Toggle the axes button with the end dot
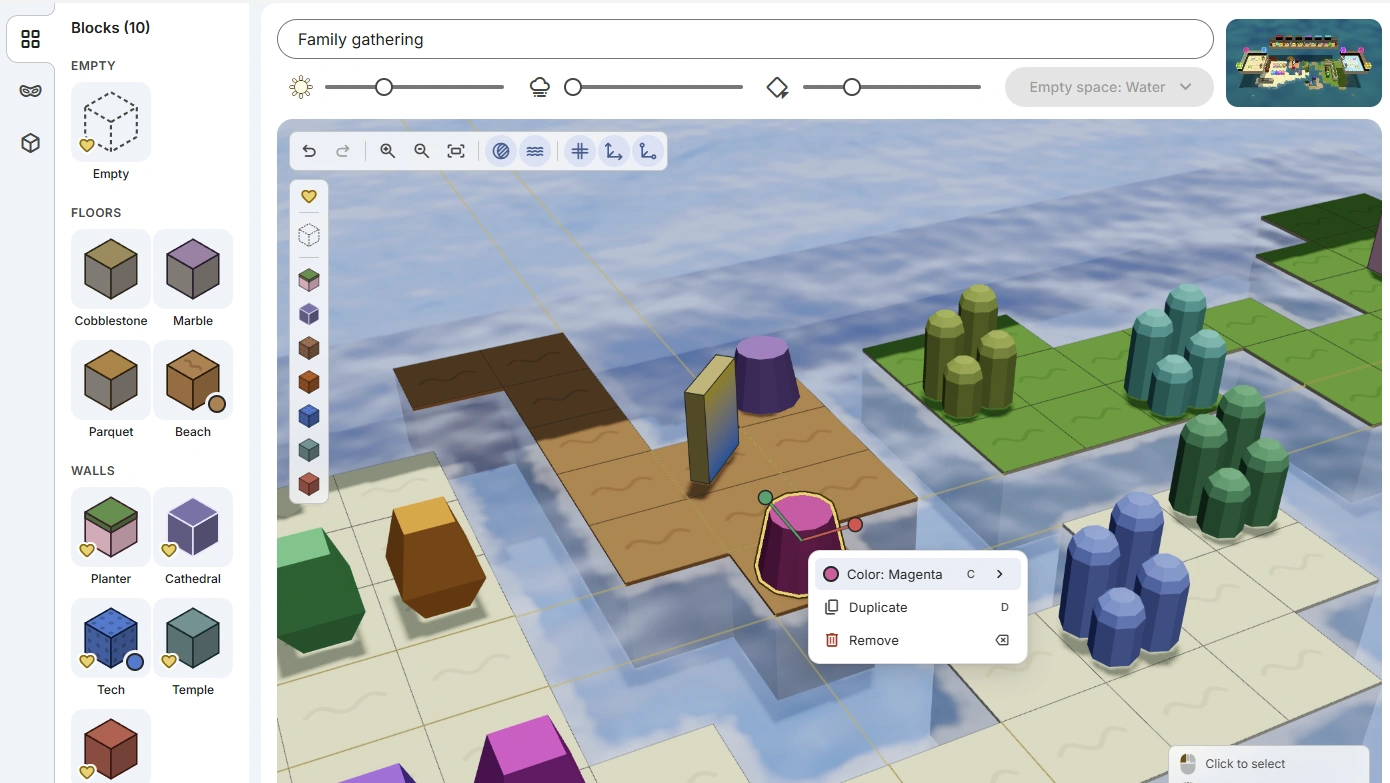Viewport: 1390px width, 783px height. point(647,151)
